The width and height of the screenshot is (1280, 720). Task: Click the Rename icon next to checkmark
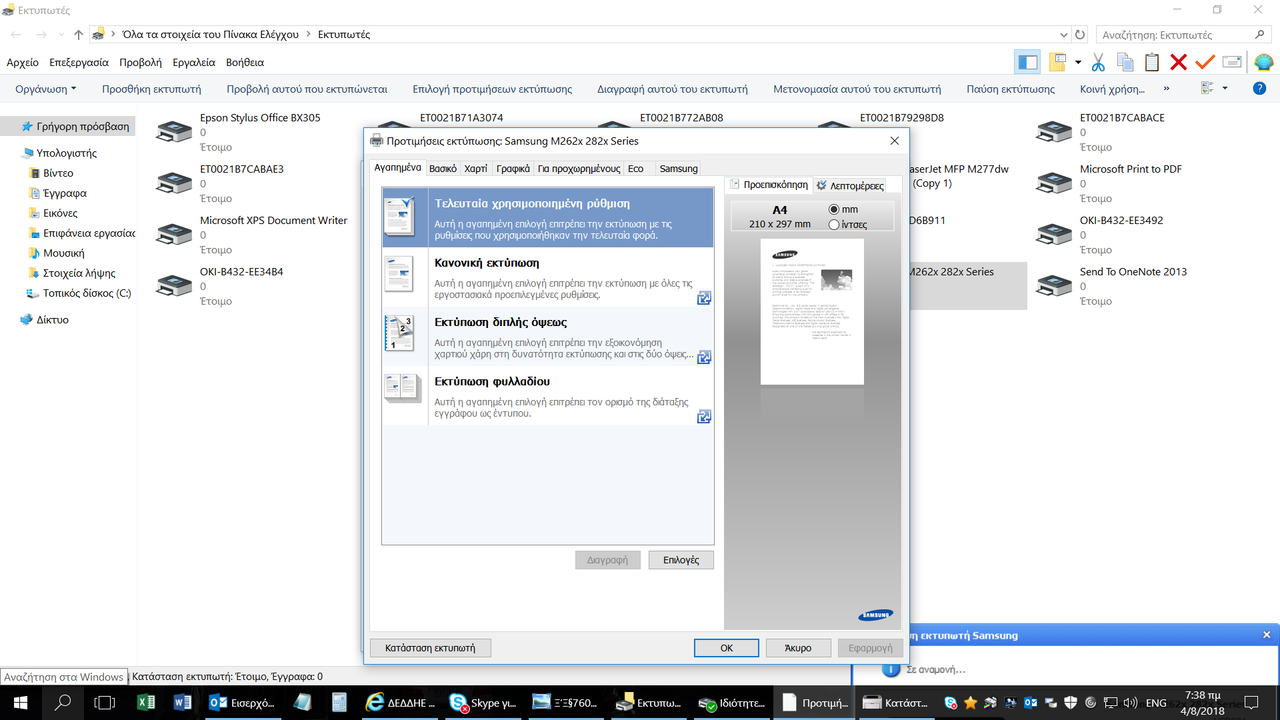tap(1232, 62)
